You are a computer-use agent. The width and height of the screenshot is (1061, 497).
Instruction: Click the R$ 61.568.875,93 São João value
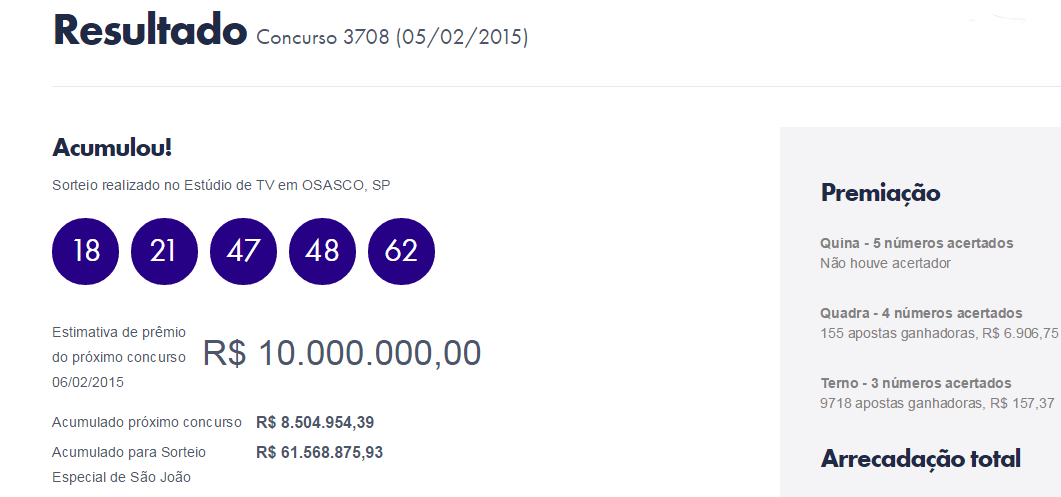pyautogui.click(x=319, y=452)
